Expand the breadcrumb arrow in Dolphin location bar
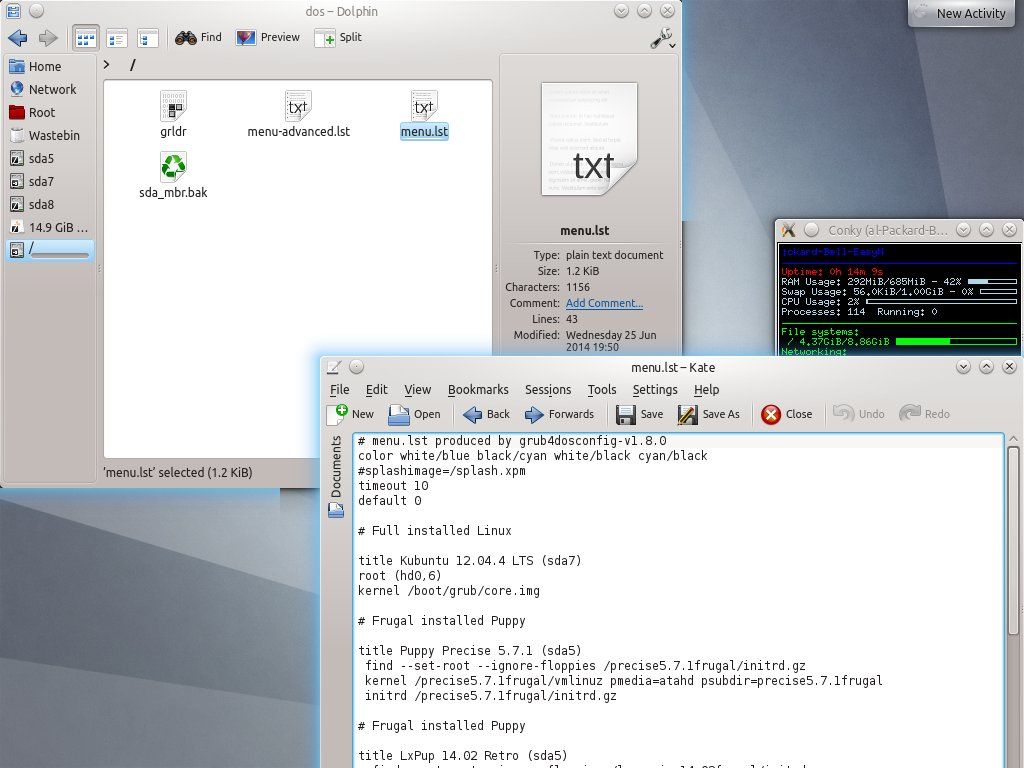The width and height of the screenshot is (1024, 768). click(x=106, y=65)
